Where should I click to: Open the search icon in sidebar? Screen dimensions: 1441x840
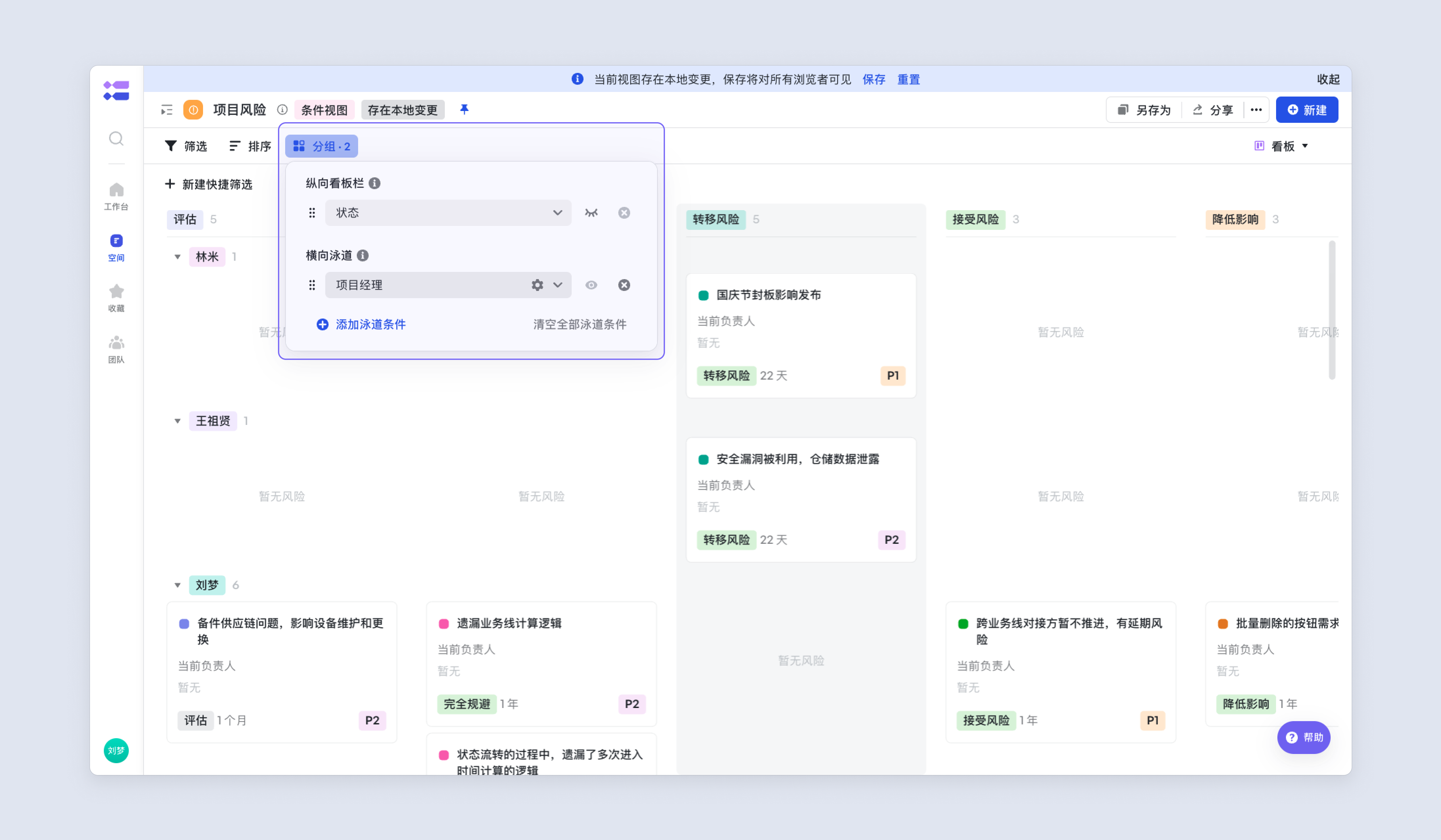[116, 139]
